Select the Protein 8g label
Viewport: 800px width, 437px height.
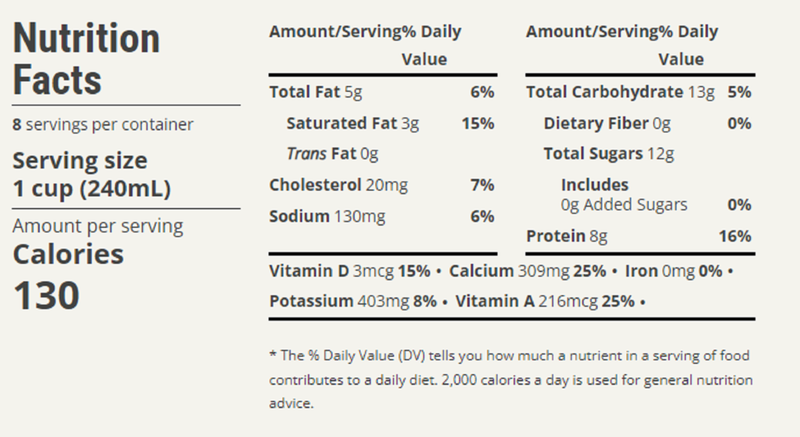click(x=565, y=236)
